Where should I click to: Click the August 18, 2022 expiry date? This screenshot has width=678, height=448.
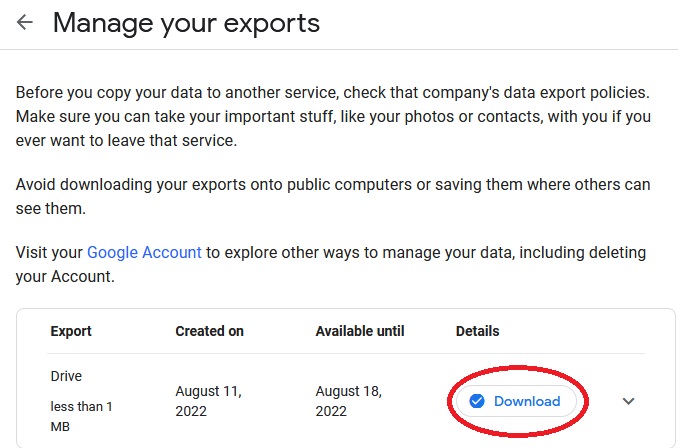coord(349,401)
